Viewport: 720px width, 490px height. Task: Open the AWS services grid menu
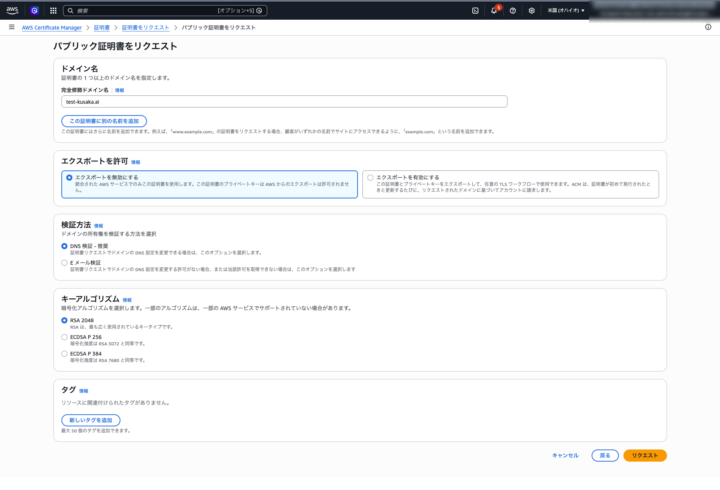(x=52, y=10)
